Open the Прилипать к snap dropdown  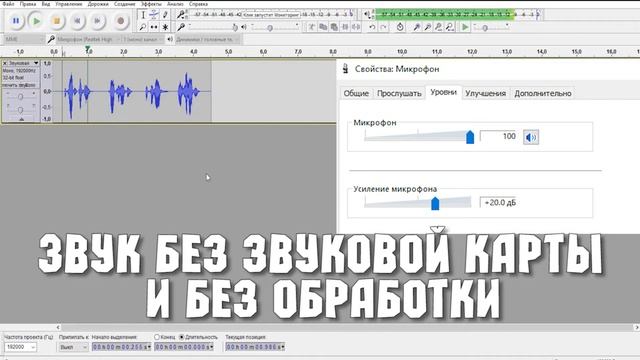(73, 347)
